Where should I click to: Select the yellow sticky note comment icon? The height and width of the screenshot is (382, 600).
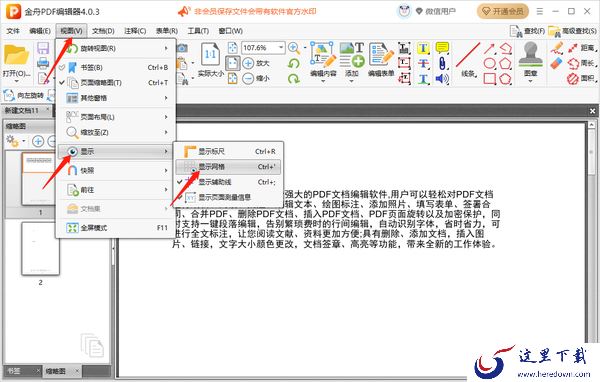(x=442, y=48)
